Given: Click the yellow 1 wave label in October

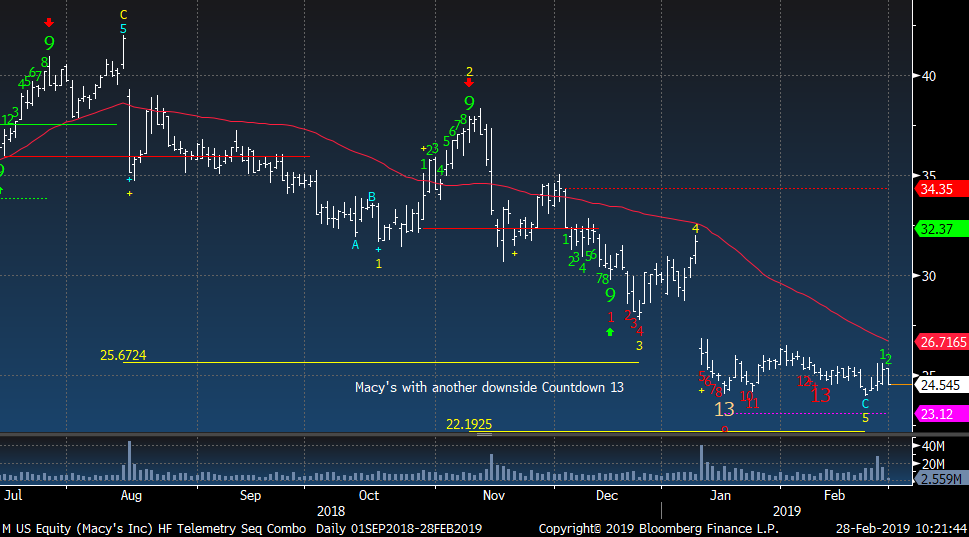Looking at the screenshot, I should click(379, 264).
